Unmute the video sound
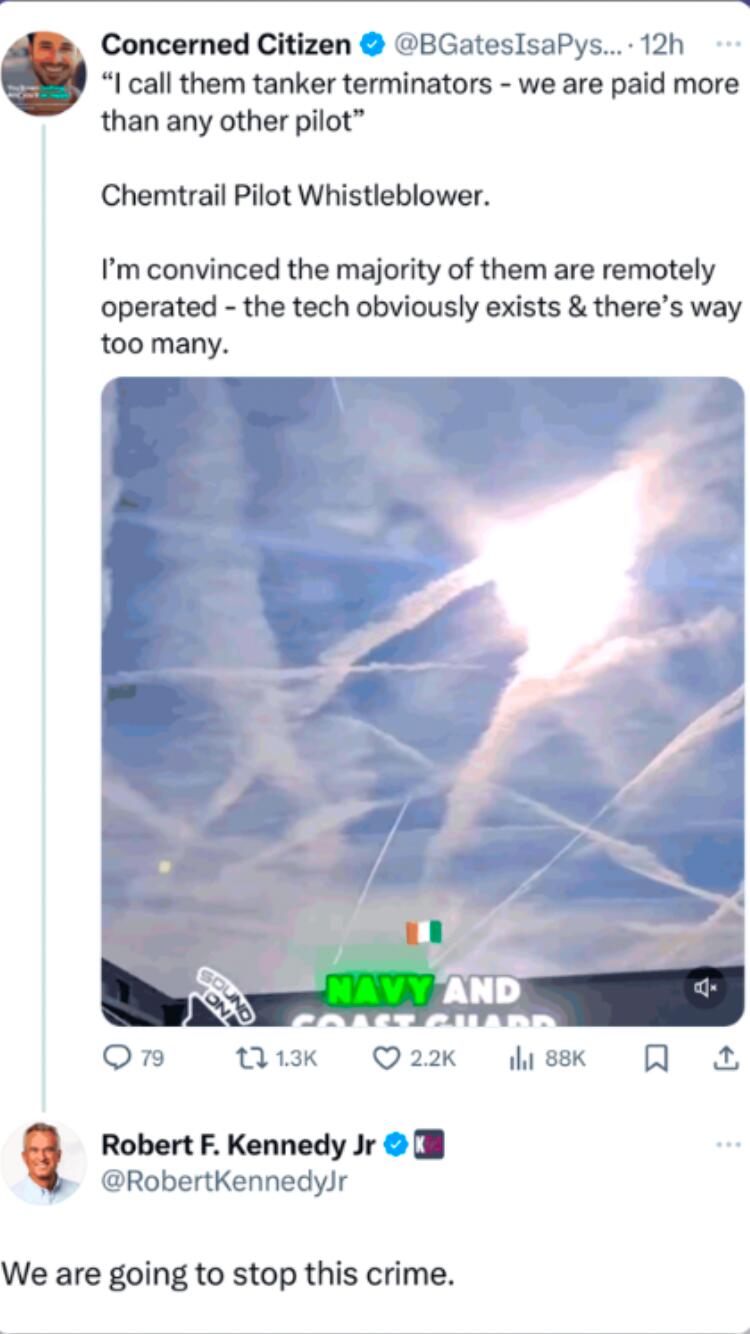Viewport: 750px width, 1334px height. click(706, 988)
